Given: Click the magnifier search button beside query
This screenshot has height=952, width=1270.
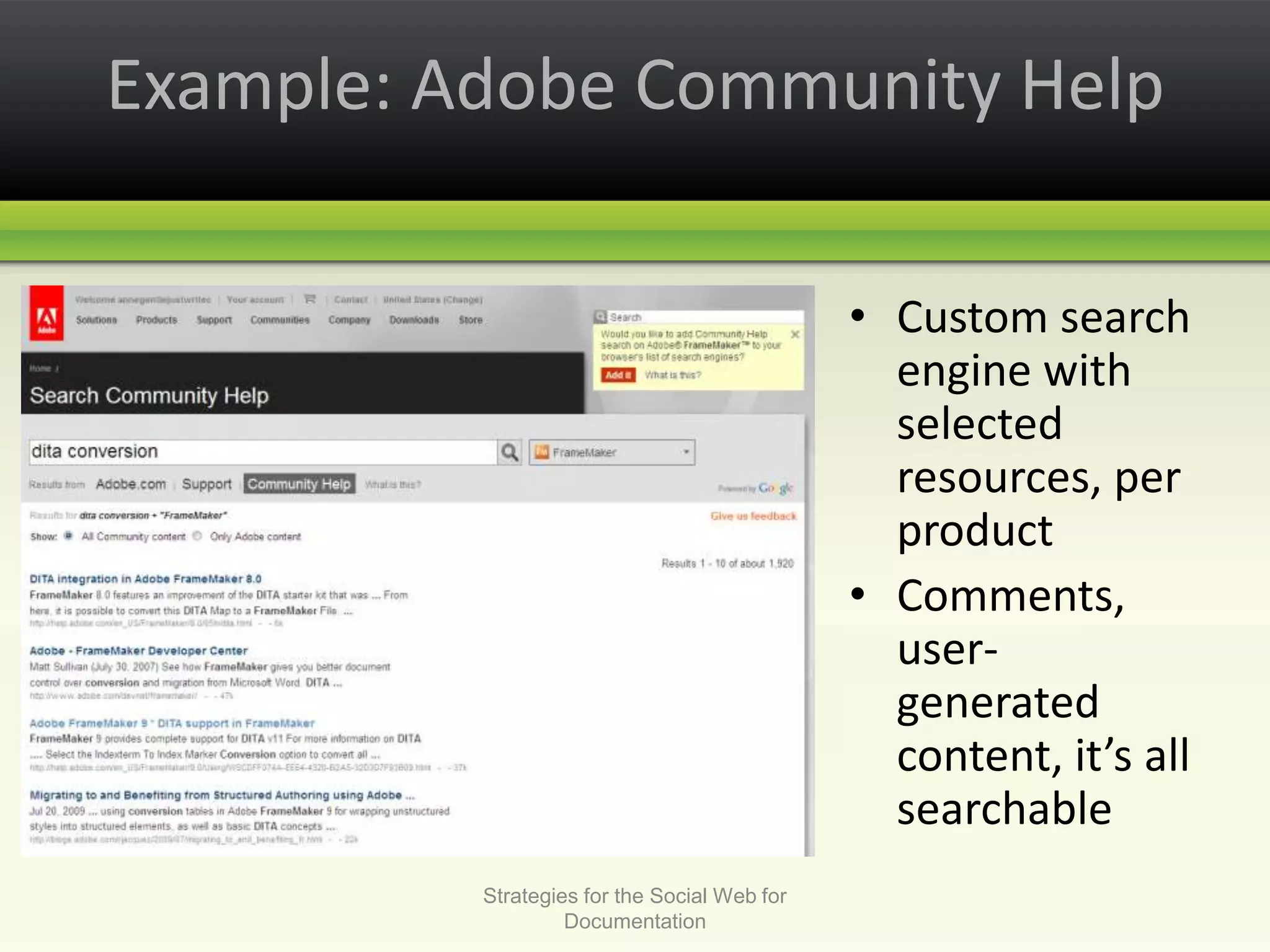Looking at the screenshot, I should click(x=510, y=452).
